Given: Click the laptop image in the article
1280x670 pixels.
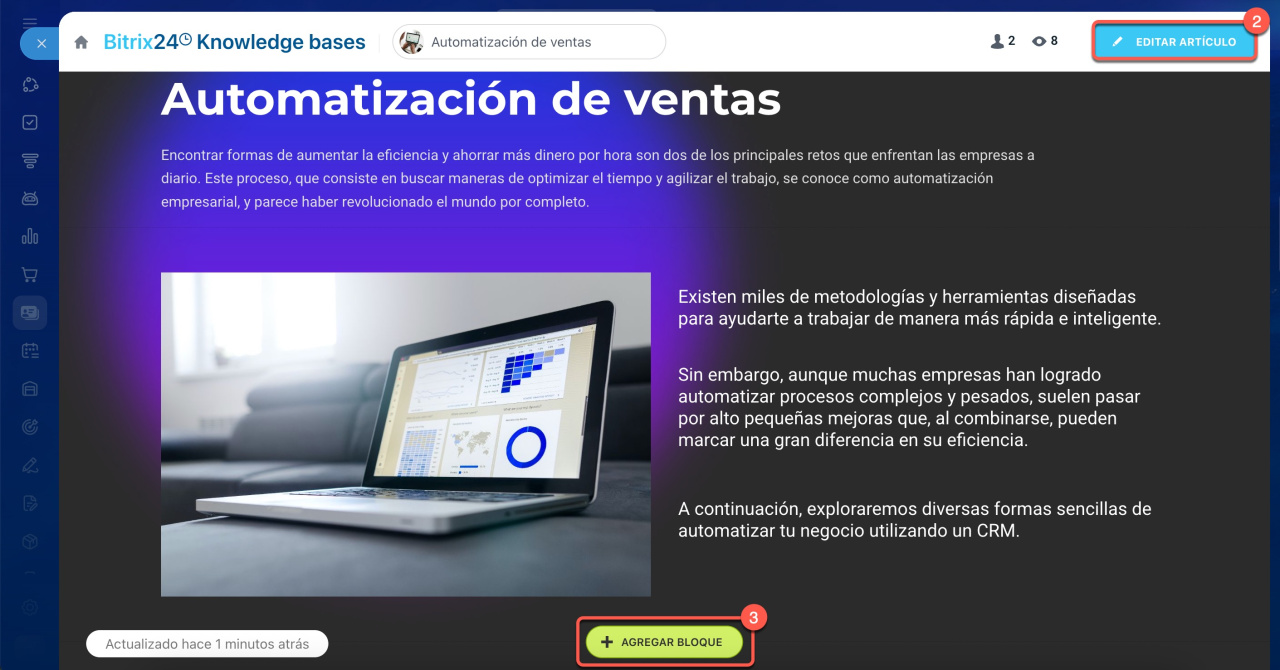Looking at the screenshot, I should tap(405, 434).
